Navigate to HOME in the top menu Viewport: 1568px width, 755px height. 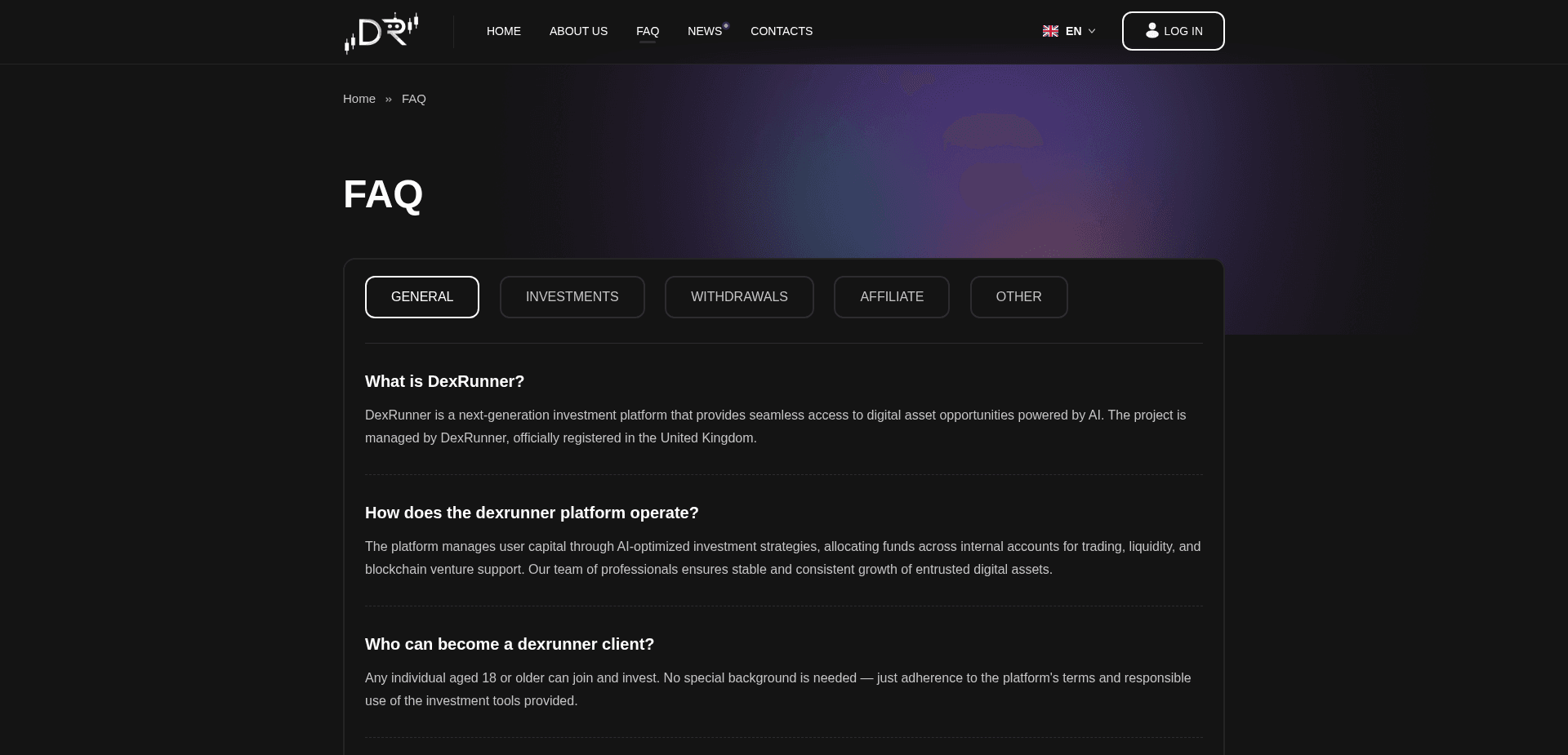point(503,31)
